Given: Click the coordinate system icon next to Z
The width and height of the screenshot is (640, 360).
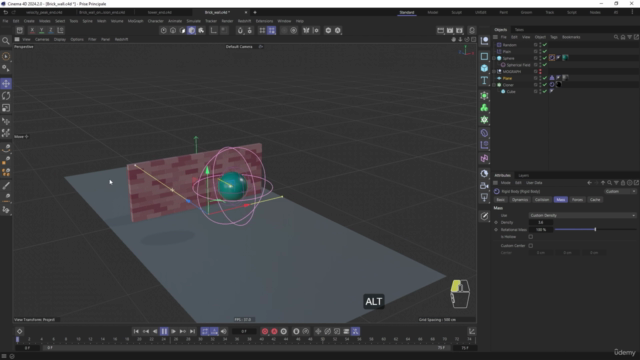Looking at the screenshot, I should (60, 30).
